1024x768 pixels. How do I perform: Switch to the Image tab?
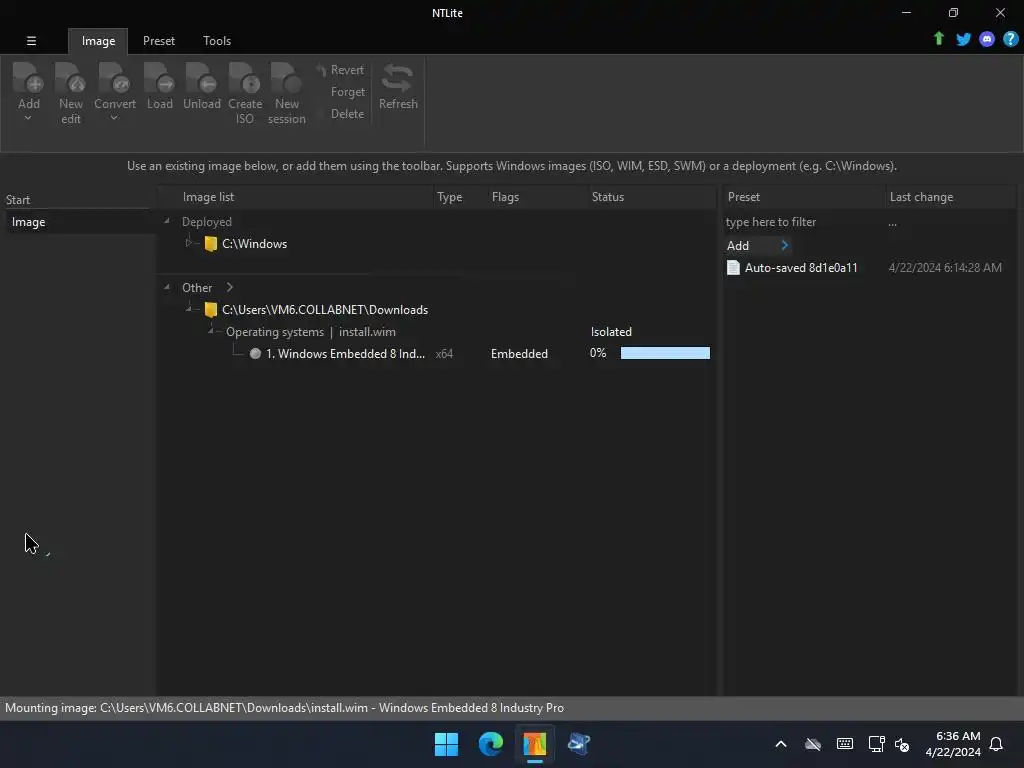tap(98, 40)
